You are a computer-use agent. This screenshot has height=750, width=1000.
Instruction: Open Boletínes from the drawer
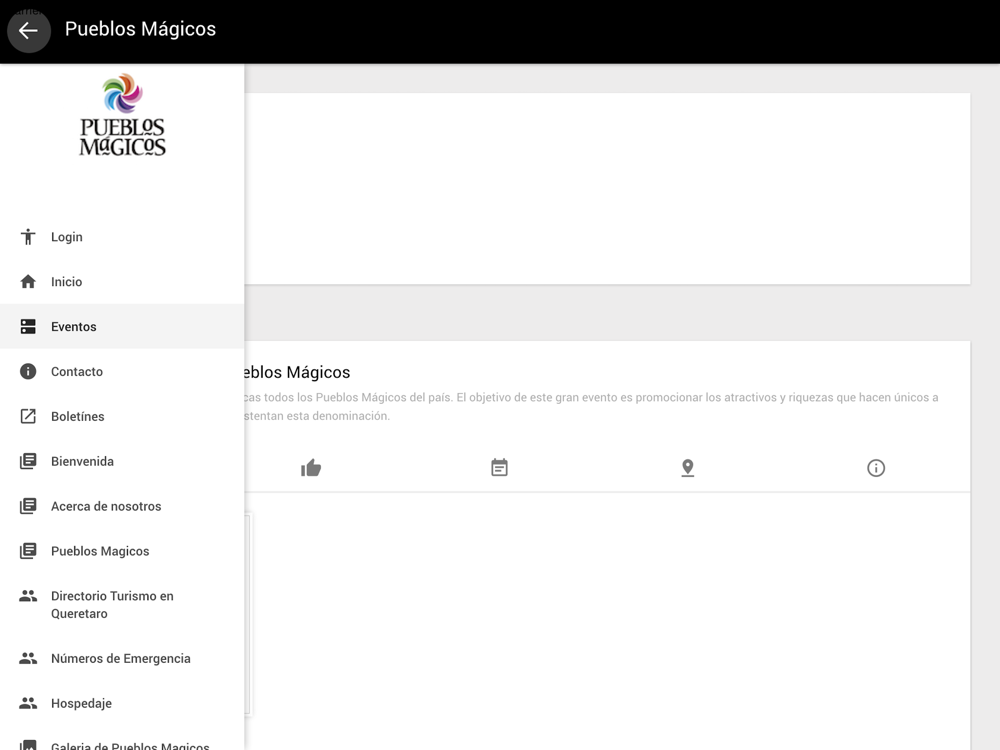(x=122, y=416)
